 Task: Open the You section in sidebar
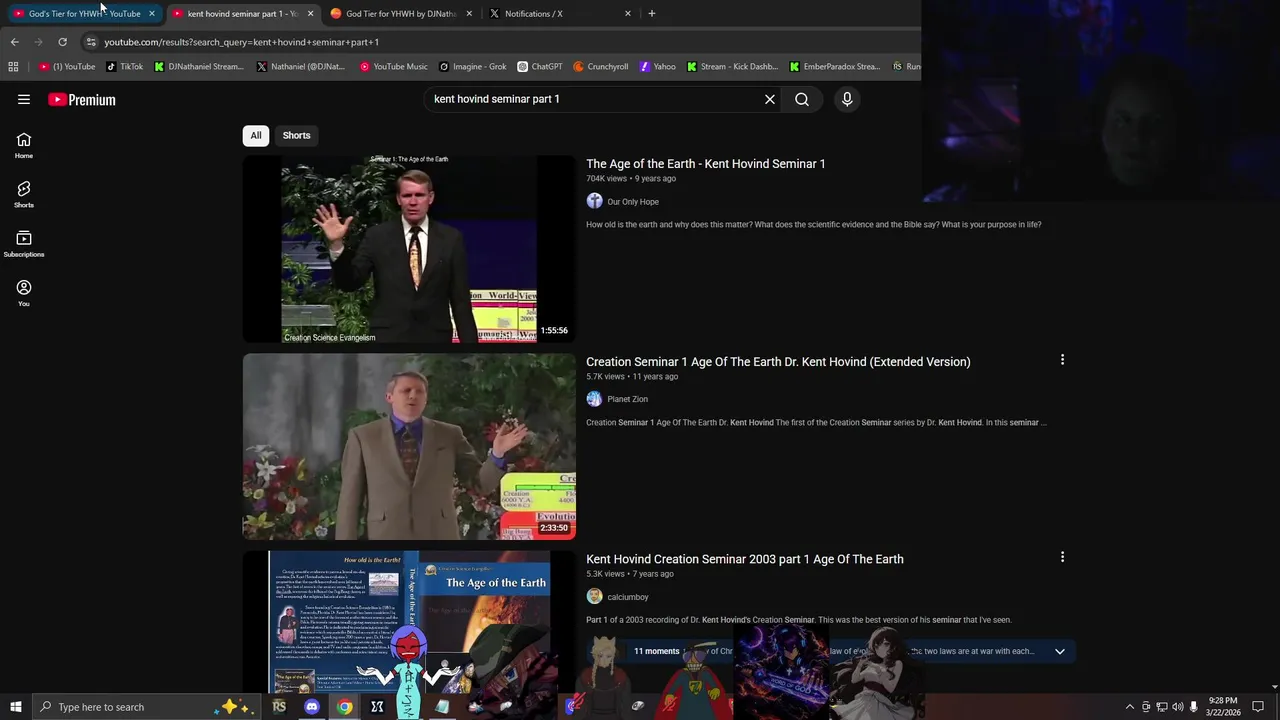(x=24, y=292)
